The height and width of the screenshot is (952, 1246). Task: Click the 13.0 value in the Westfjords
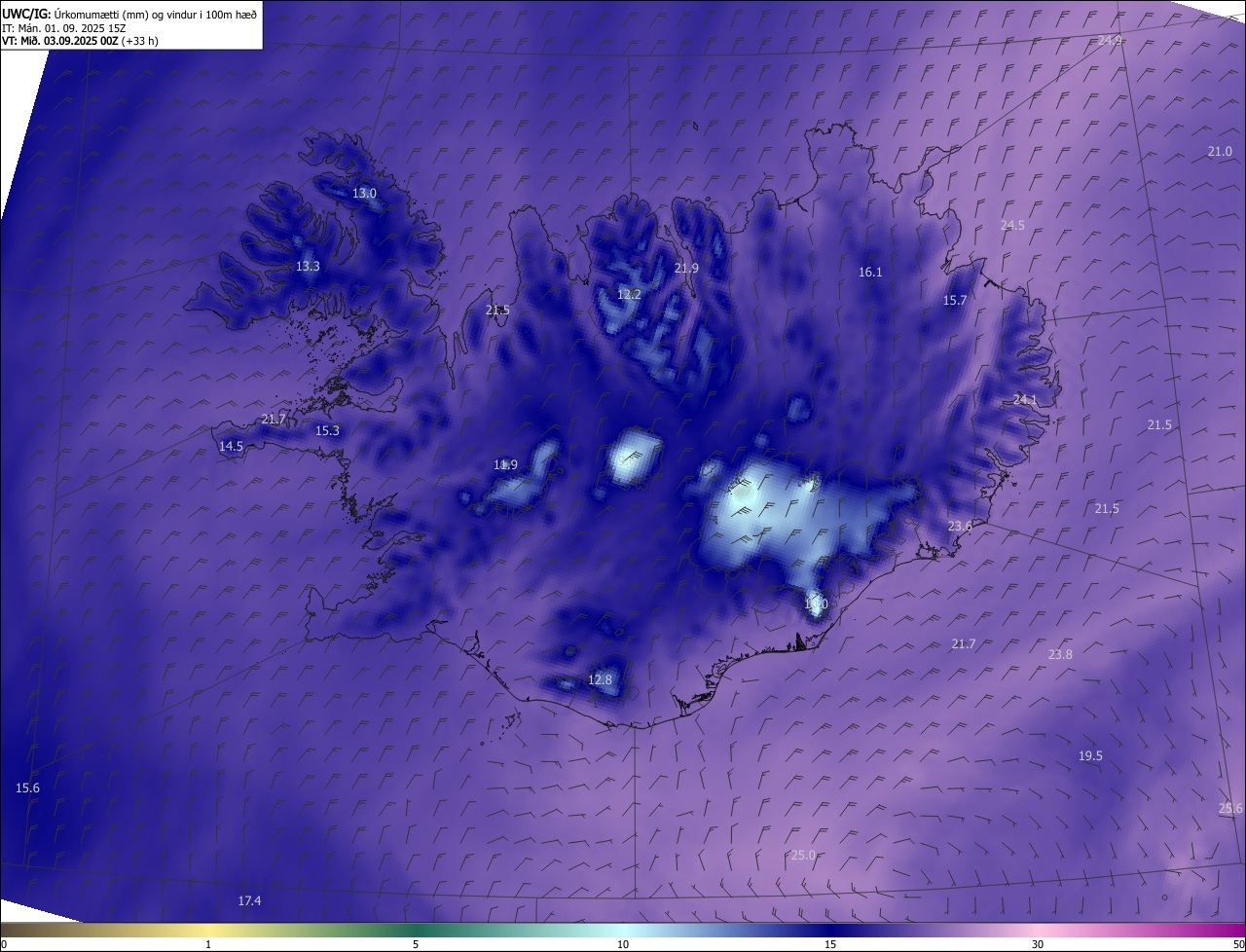point(364,193)
